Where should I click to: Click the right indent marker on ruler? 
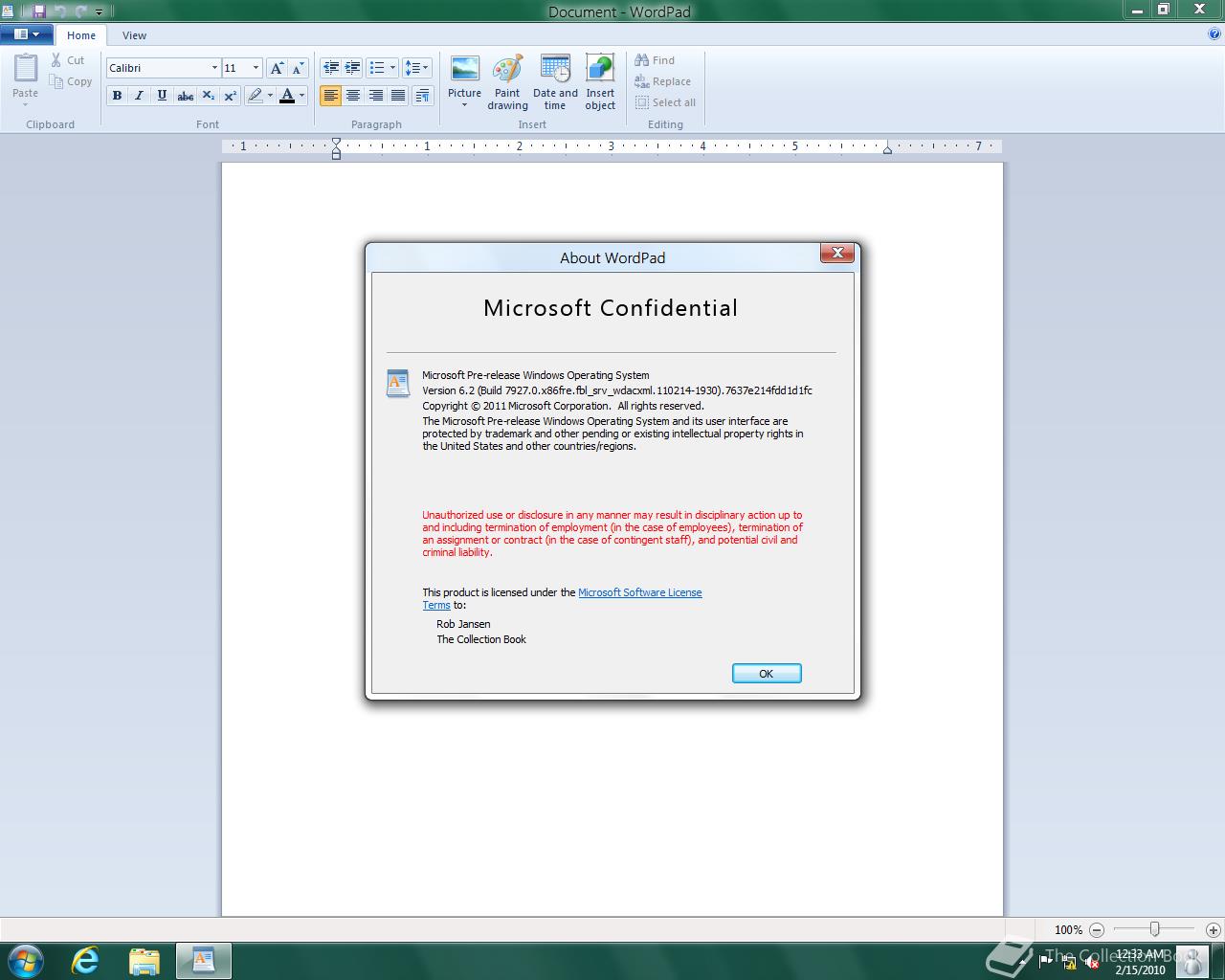point(887,149)
